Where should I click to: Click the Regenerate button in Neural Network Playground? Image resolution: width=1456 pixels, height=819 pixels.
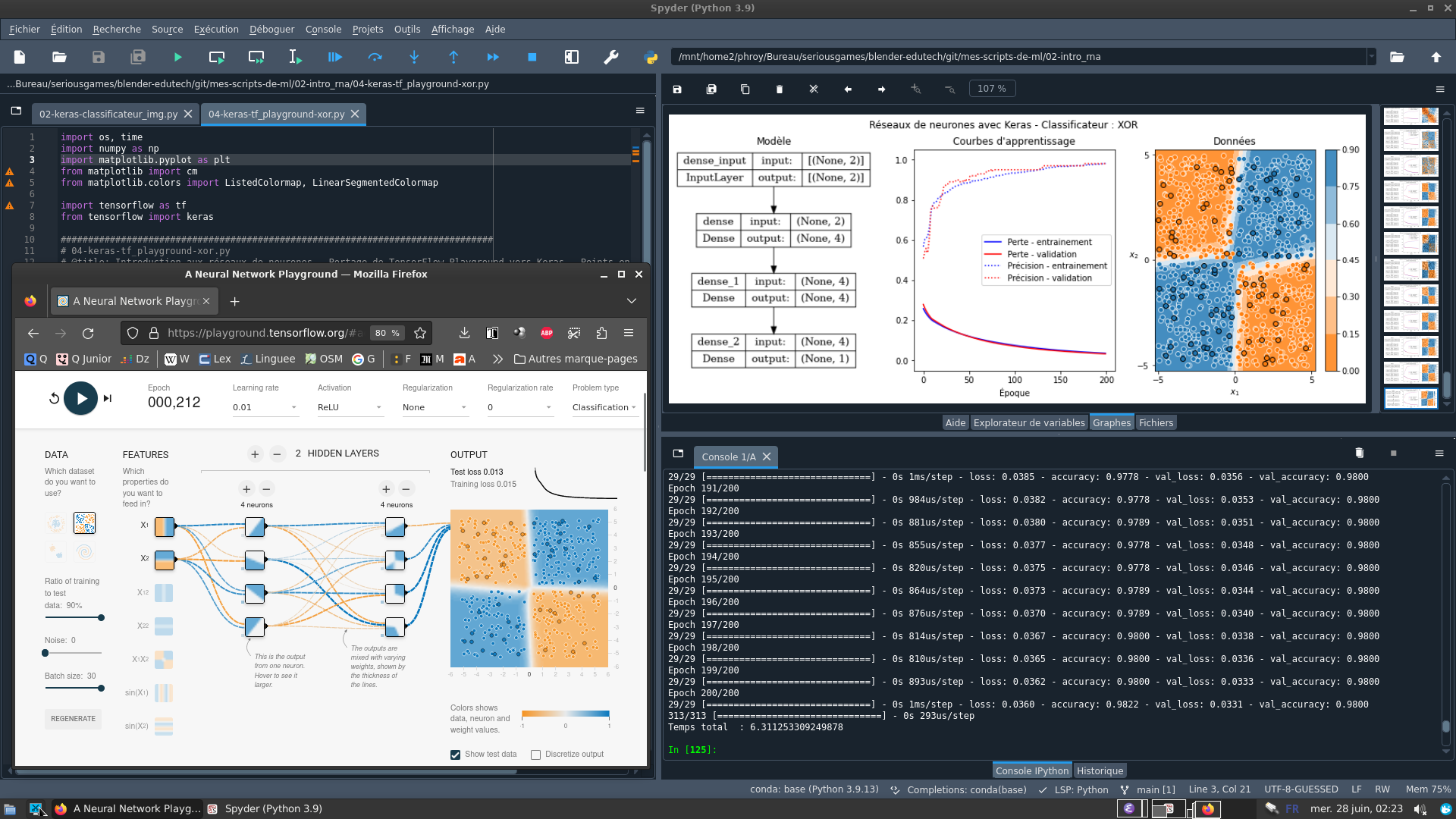[x=73, y=718]
